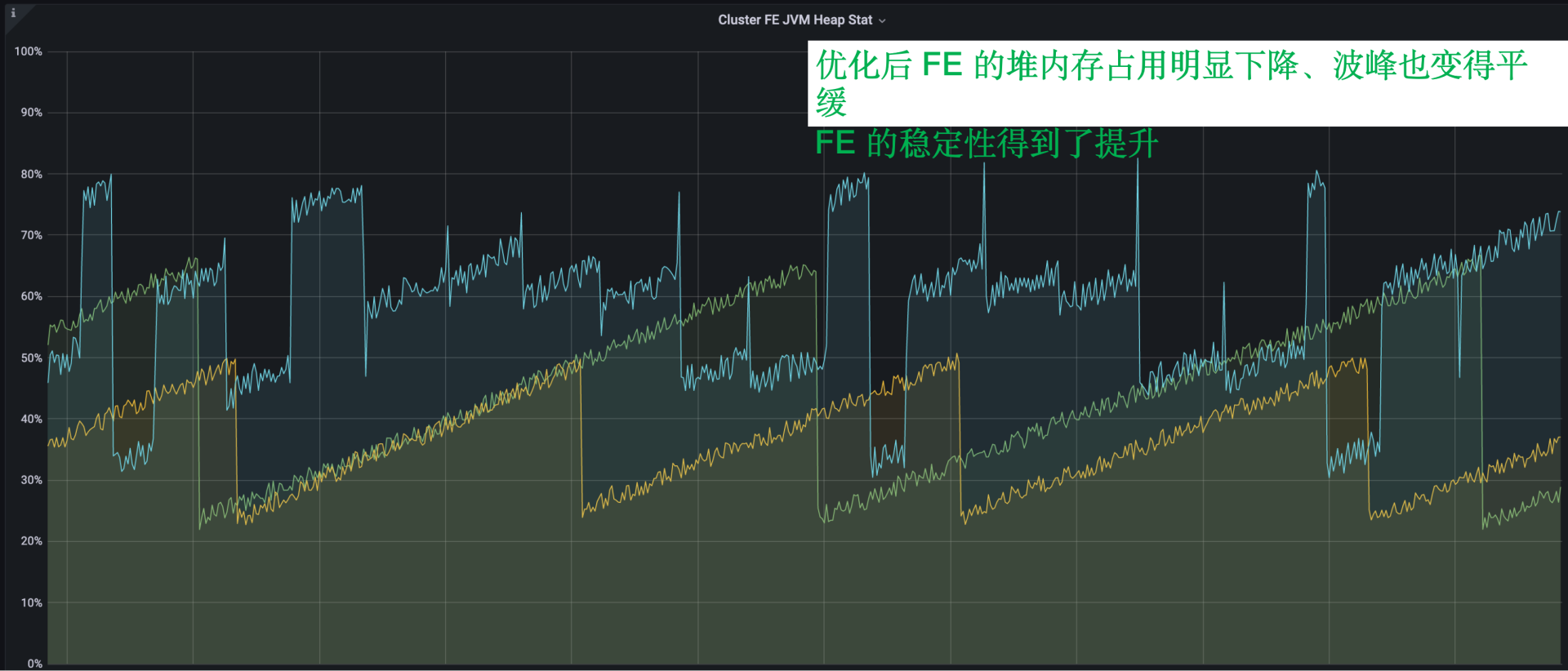Click the 60% y-axis label
Screen dimensions: 1568x671
[x=31, y=296]
